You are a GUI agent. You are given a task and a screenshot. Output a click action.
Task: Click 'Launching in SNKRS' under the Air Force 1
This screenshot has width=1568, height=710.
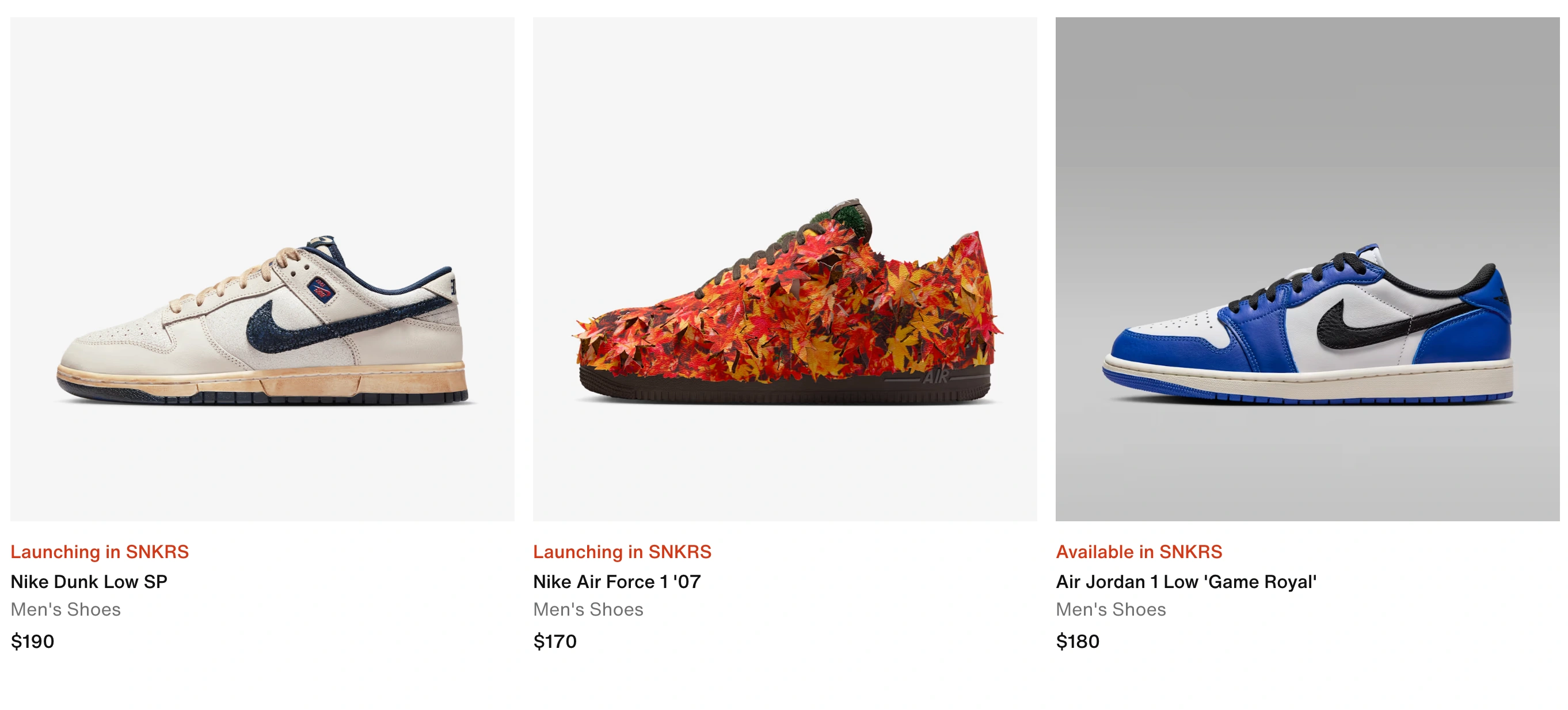click(x=622, y=552)
